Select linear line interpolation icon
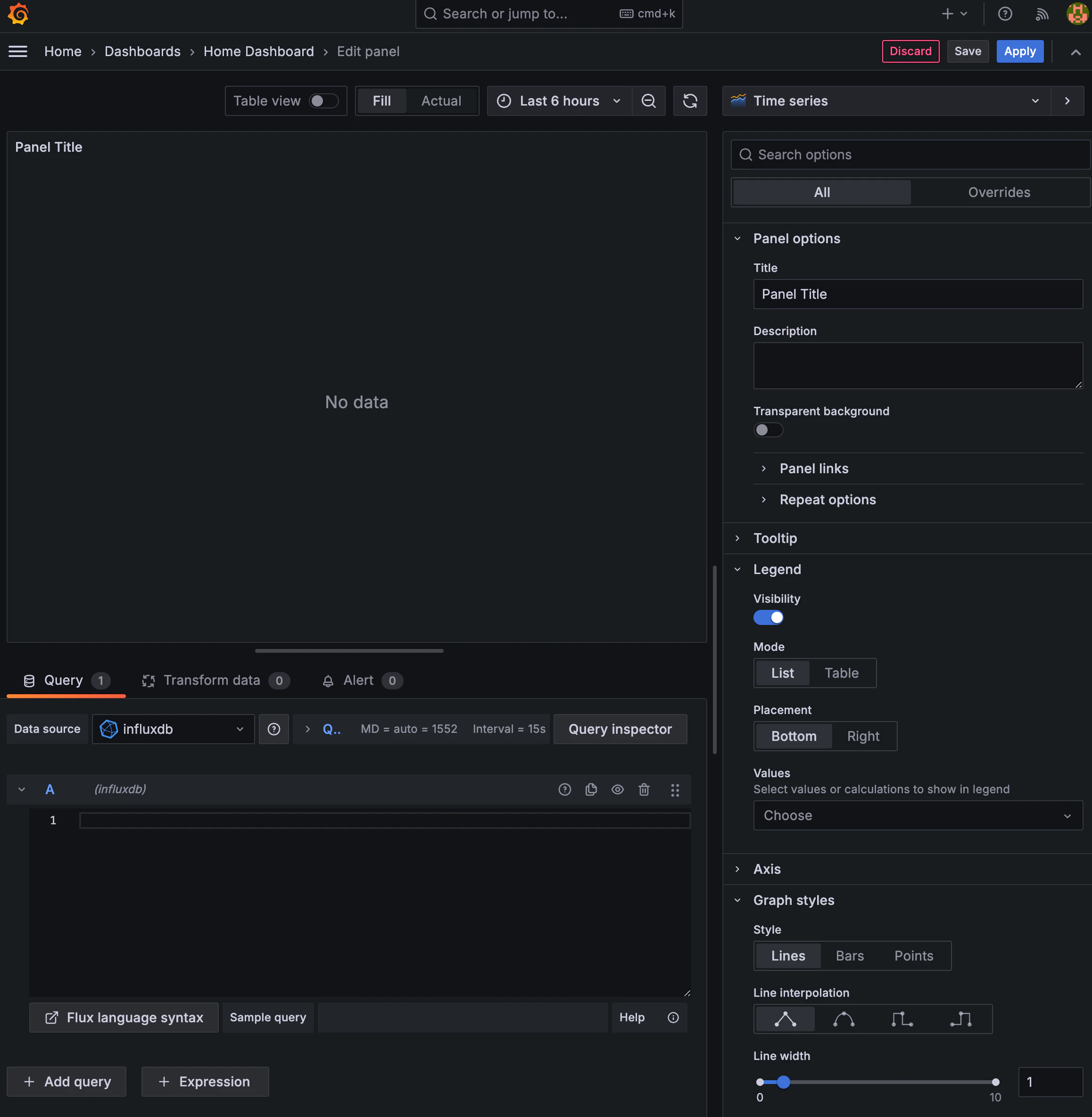1092x1117 pixels. [785, 1019]
